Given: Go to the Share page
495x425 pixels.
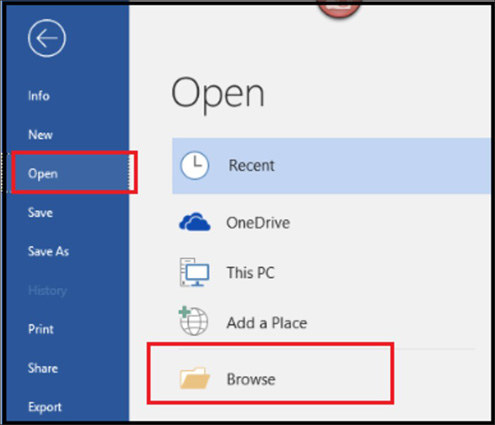Looking at the screenshot, I should [x=43, y=368].
